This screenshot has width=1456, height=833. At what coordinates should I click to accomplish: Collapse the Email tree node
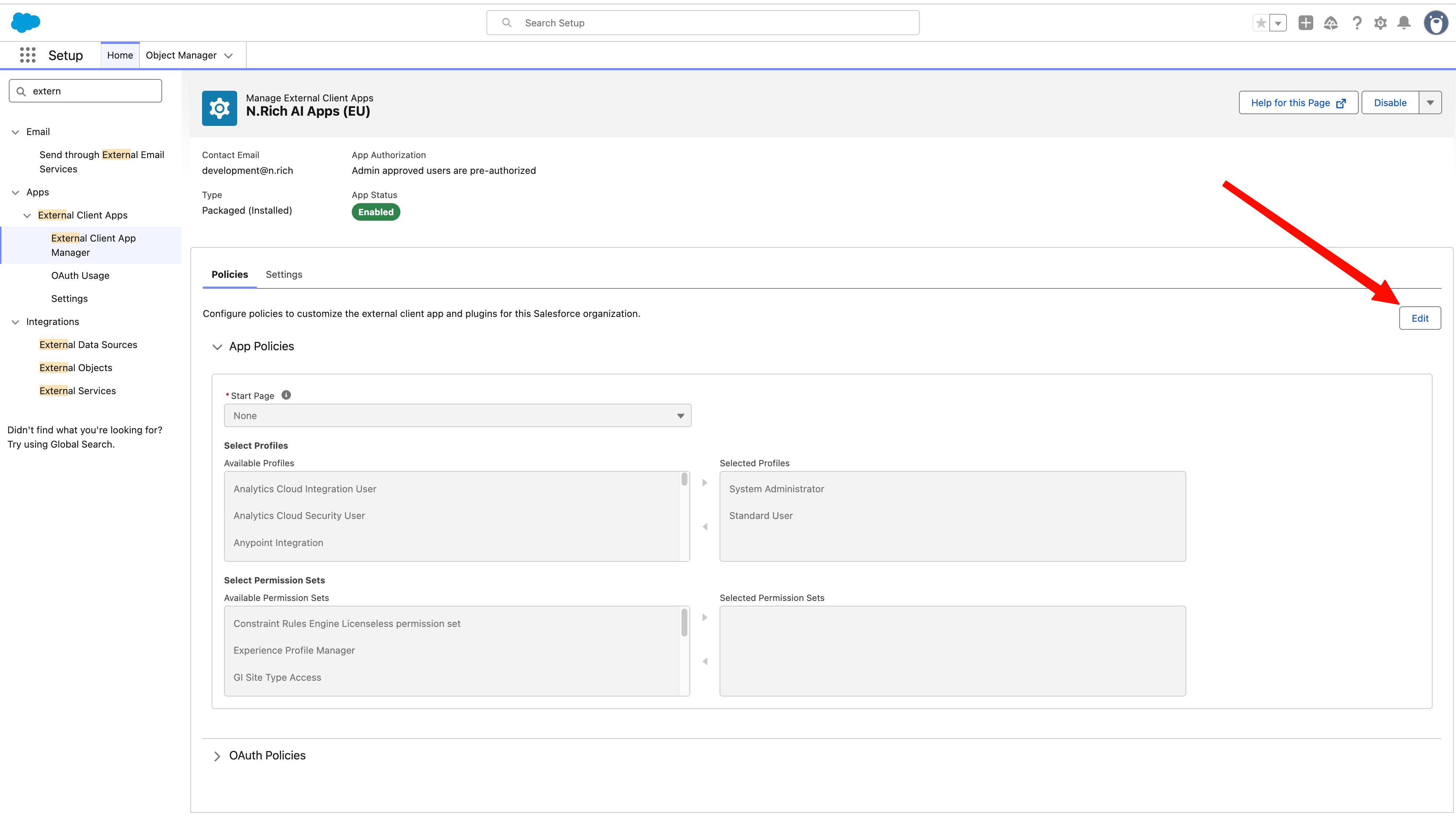tap(15, 132)
